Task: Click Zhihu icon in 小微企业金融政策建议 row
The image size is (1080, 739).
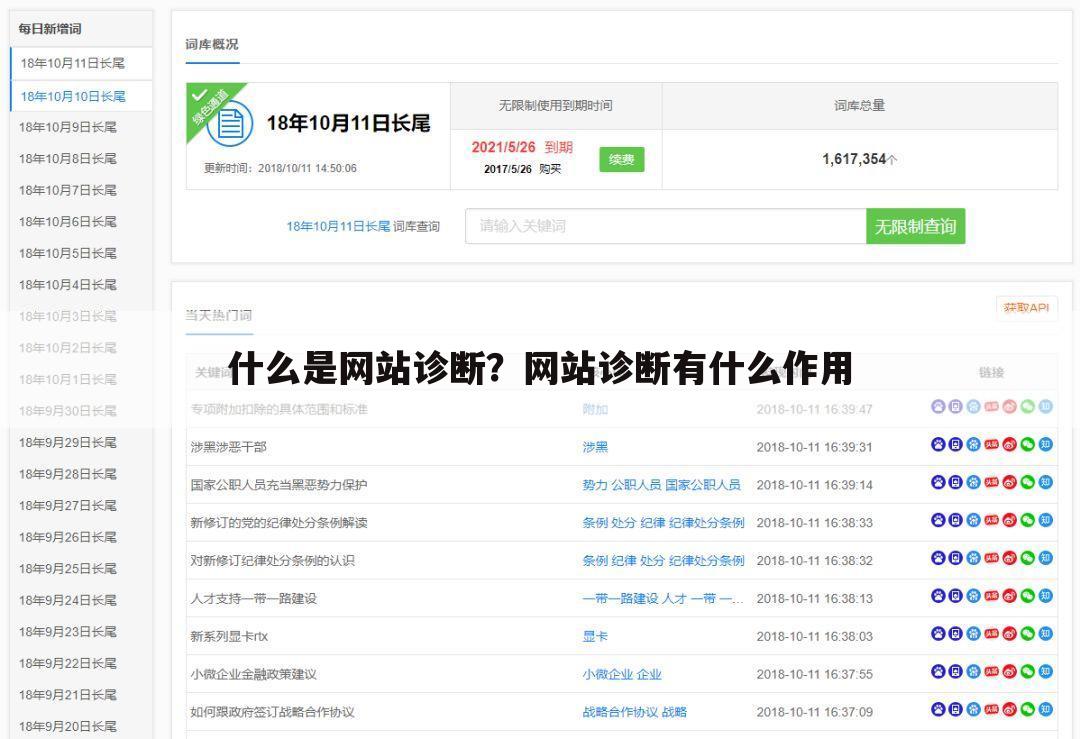Action: tap(1046, 672)
